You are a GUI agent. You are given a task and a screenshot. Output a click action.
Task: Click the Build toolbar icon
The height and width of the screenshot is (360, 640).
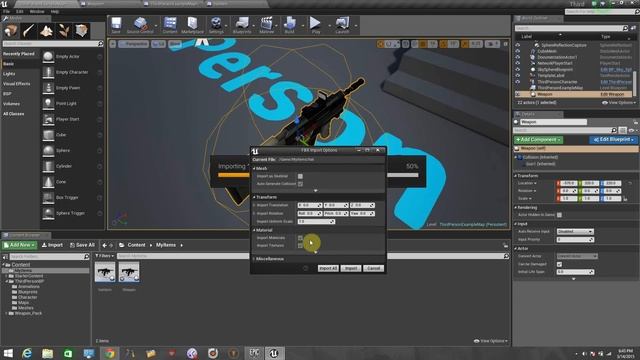(289, 24)
